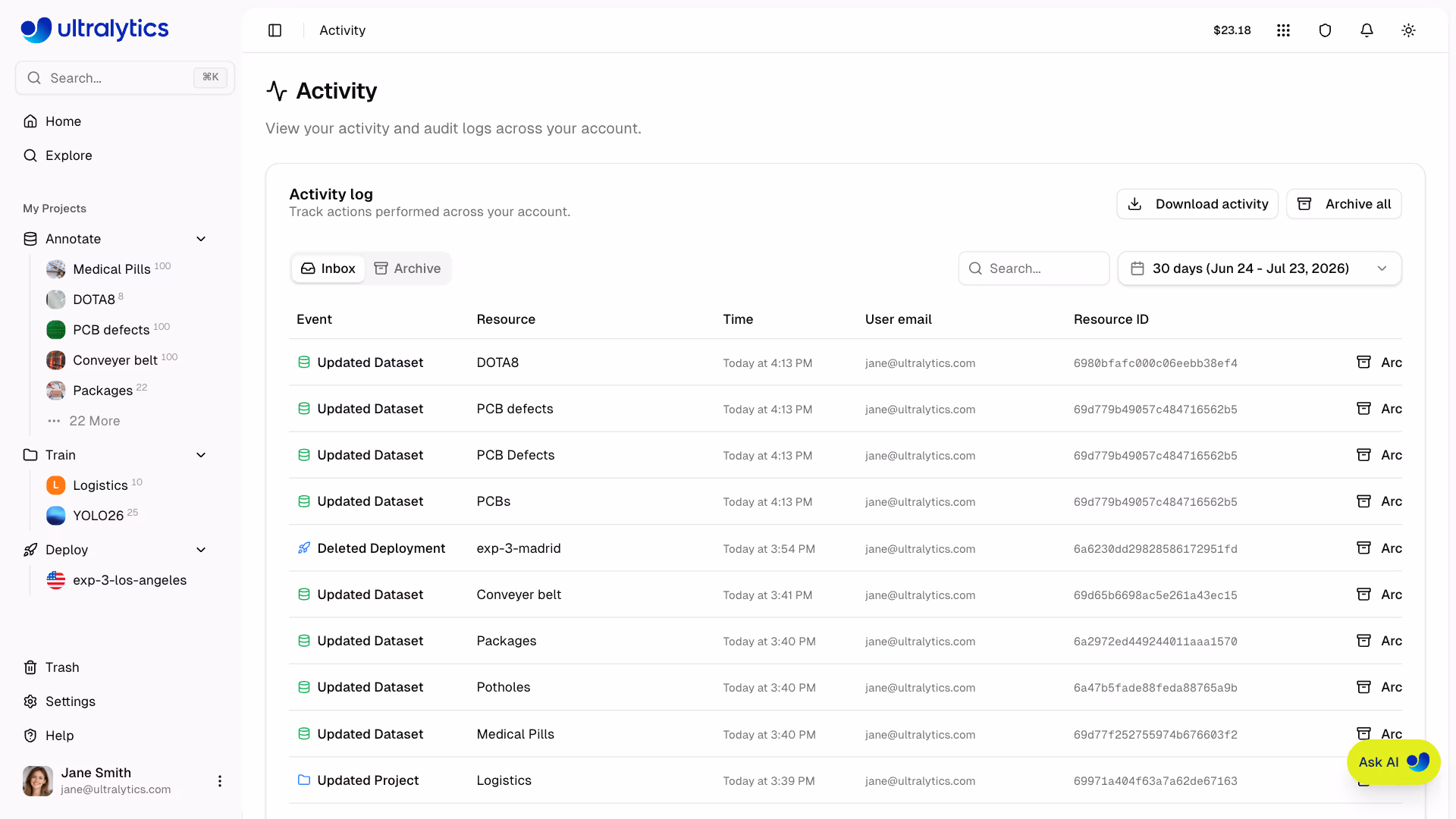Archive the Potholes row
1456x819 pixels.
(1379, 687)
